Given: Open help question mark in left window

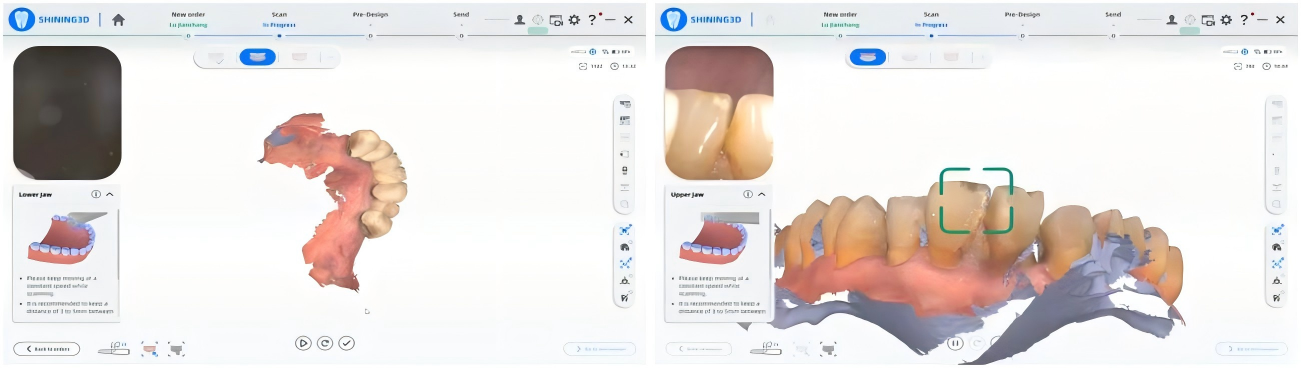Looking at the screenshot, I should coord(592,19).
